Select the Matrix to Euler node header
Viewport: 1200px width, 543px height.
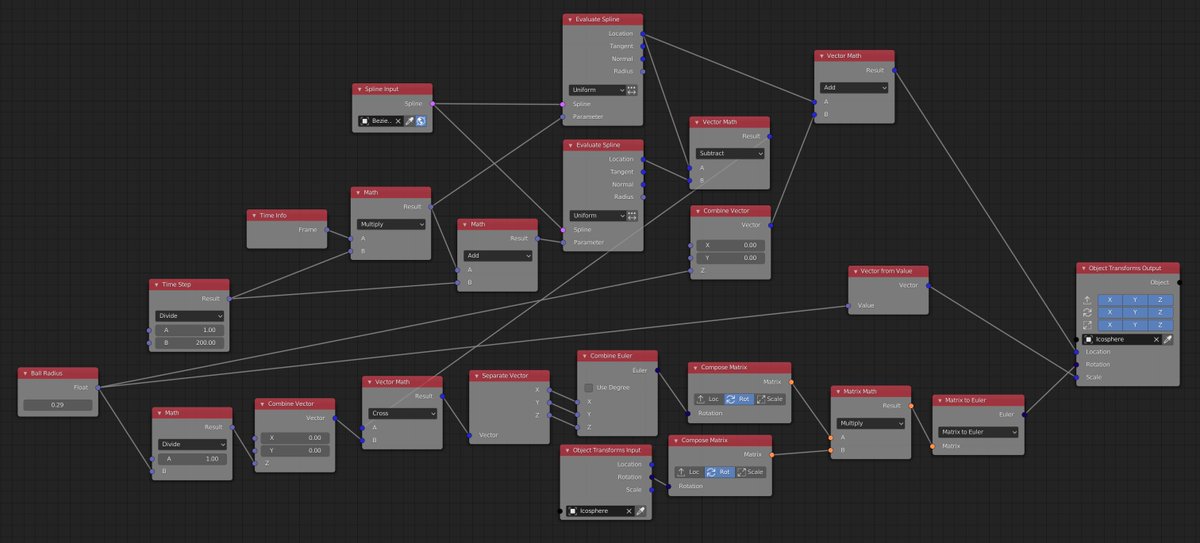(x=979, y=400)
